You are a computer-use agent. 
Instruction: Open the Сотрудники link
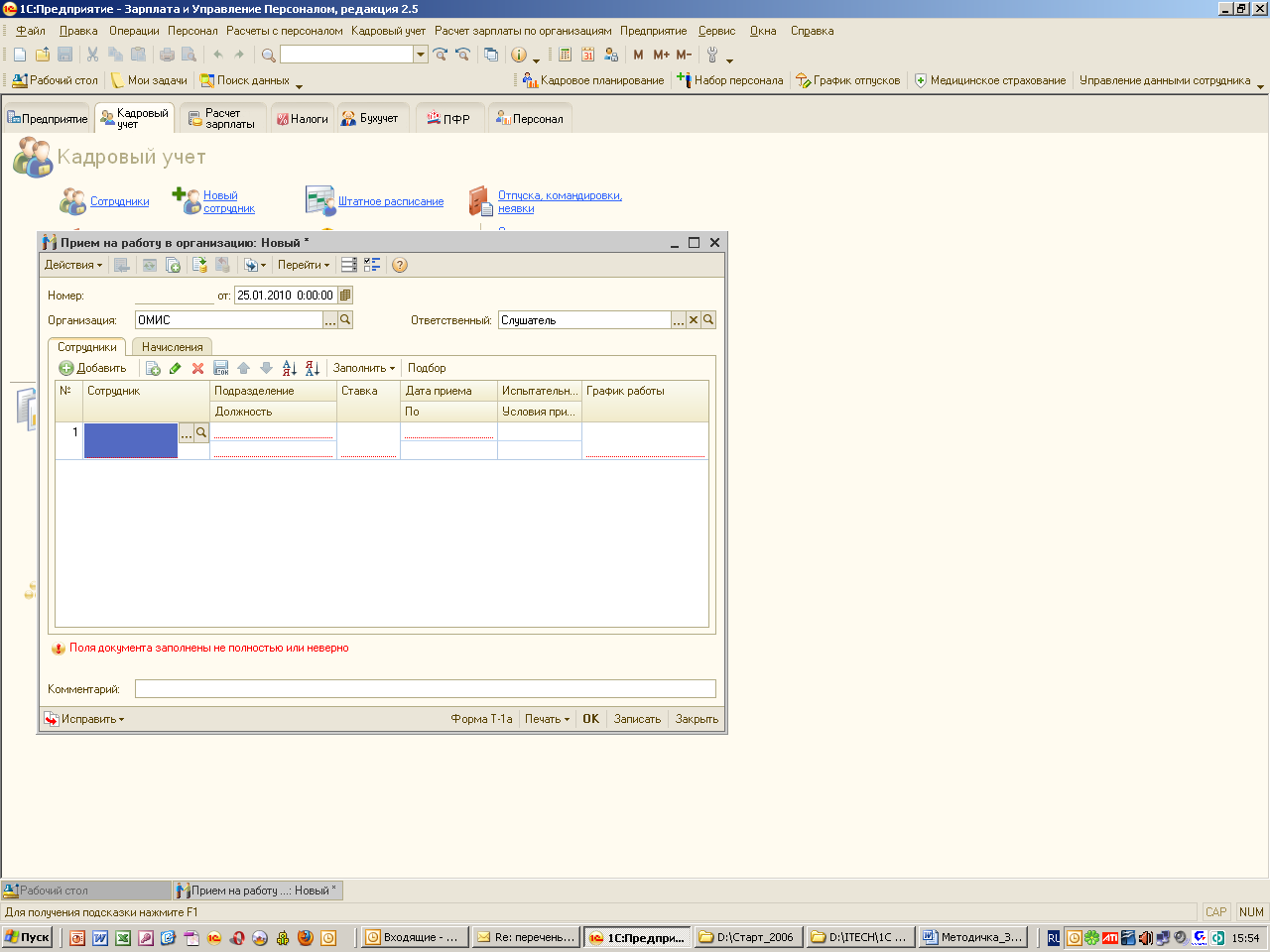(119, 201)
